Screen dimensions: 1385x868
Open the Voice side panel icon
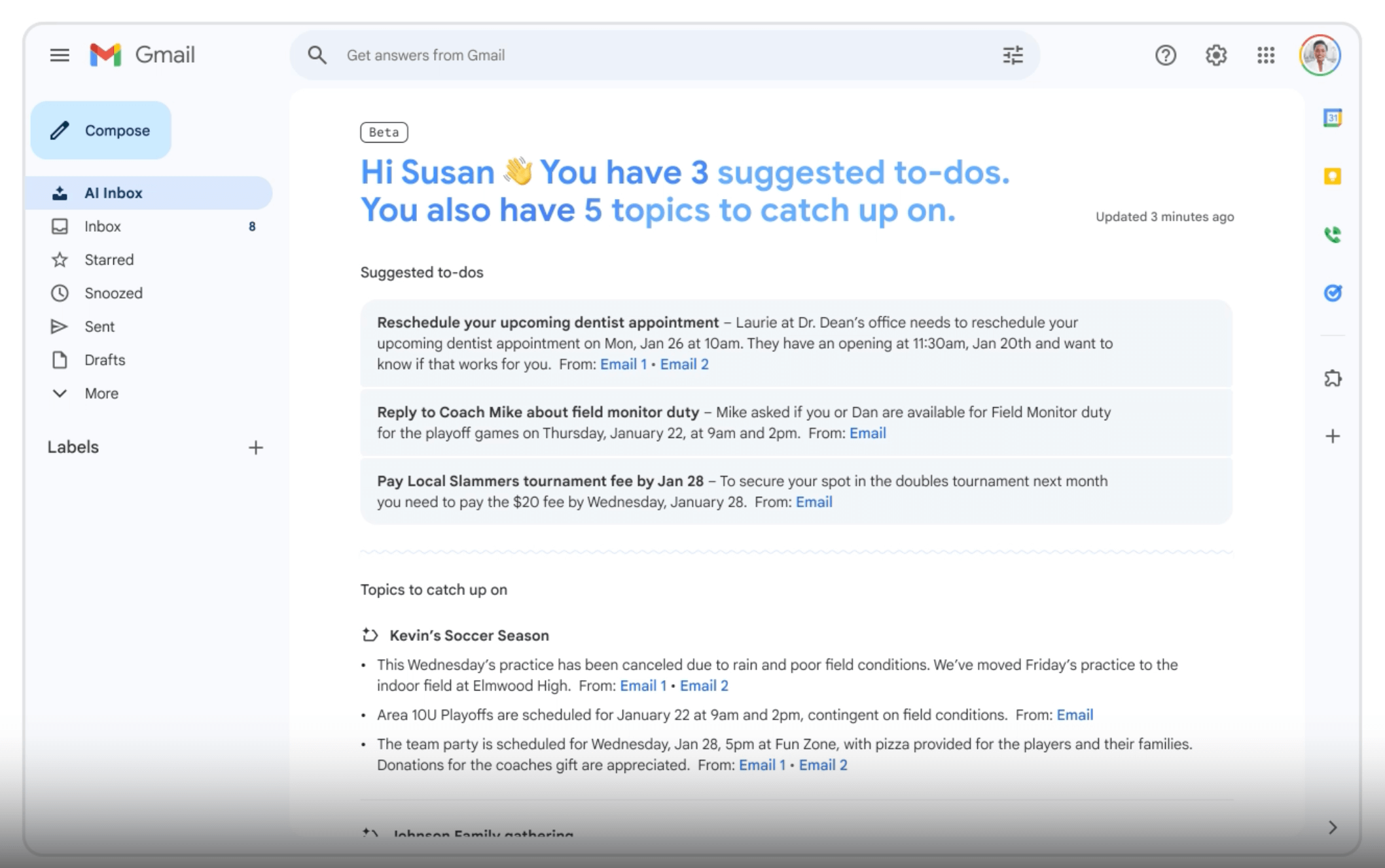click(1332, 235)
